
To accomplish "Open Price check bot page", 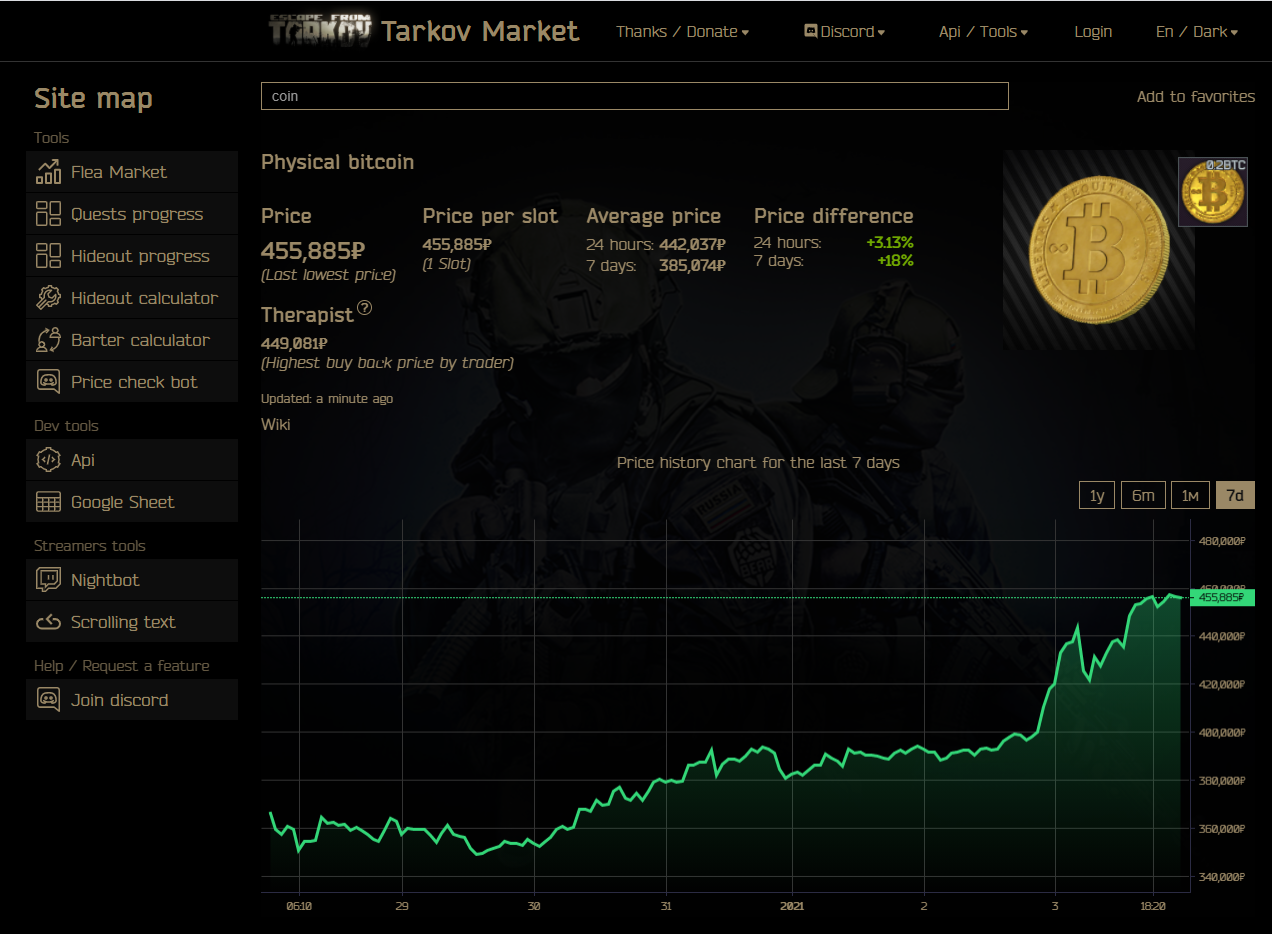I will [x=132, y=382].
